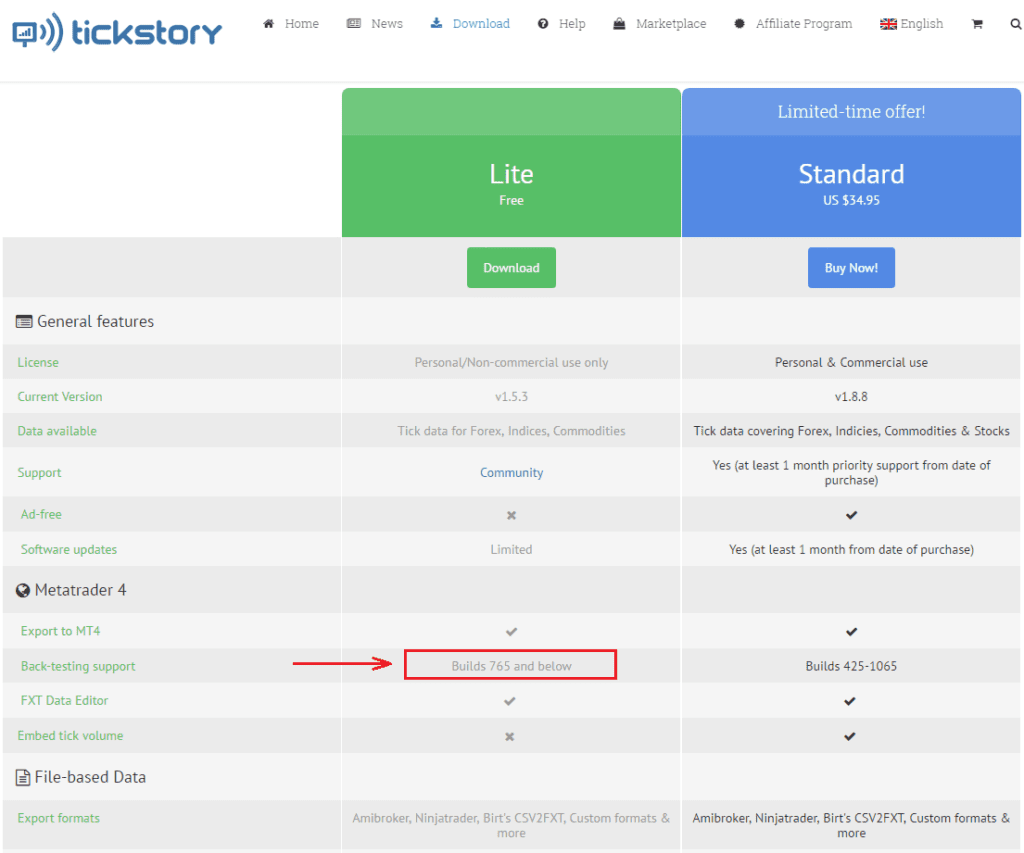Screen dimensions: 1024x853
Task: Open the shopping cart
Action: [977, 24]
